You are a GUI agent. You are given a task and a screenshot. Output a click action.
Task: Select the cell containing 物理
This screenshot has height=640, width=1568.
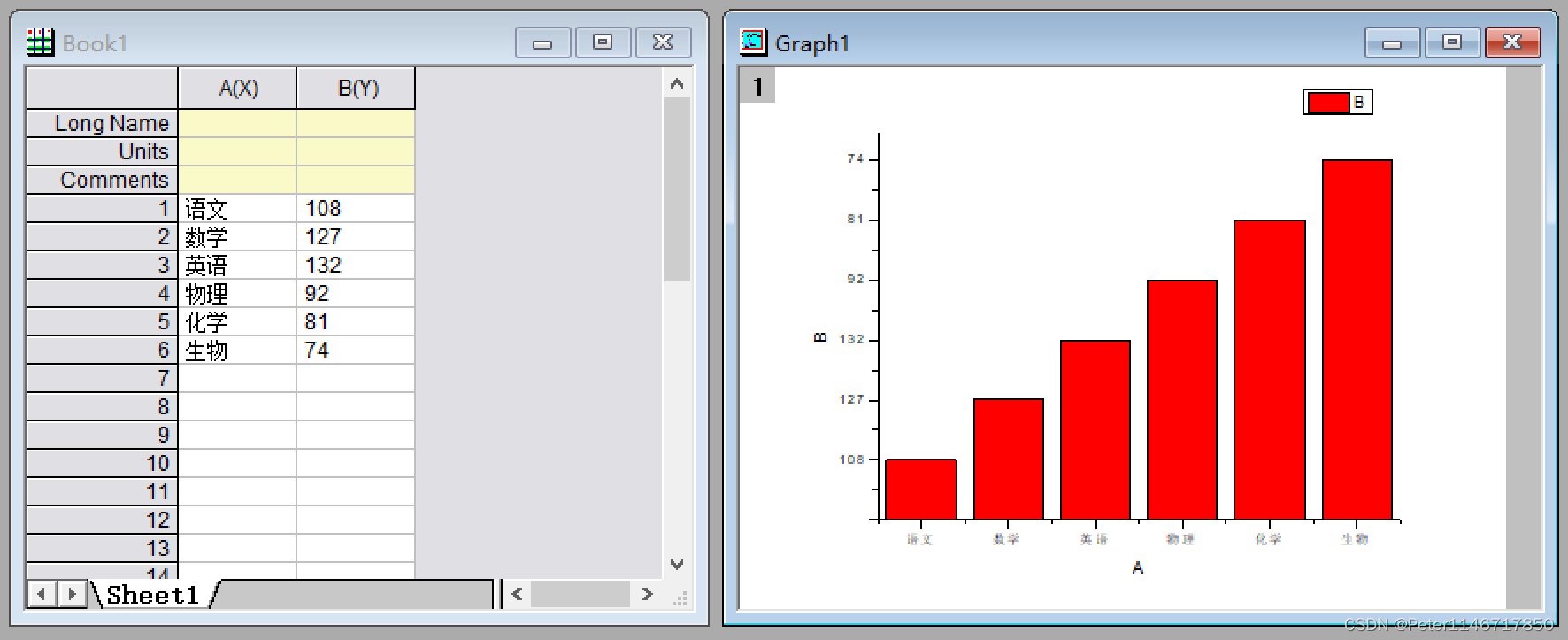[x=237, y=293]
